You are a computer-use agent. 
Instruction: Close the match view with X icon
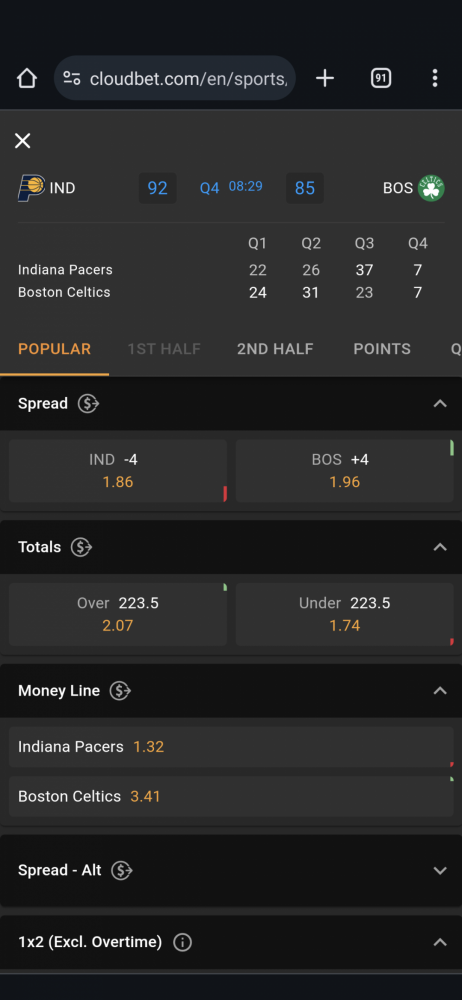point(22,141)
